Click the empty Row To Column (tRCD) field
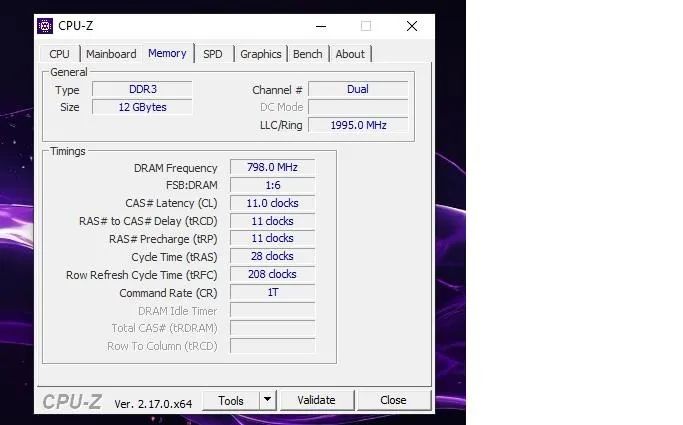 (x=272, y=346)
